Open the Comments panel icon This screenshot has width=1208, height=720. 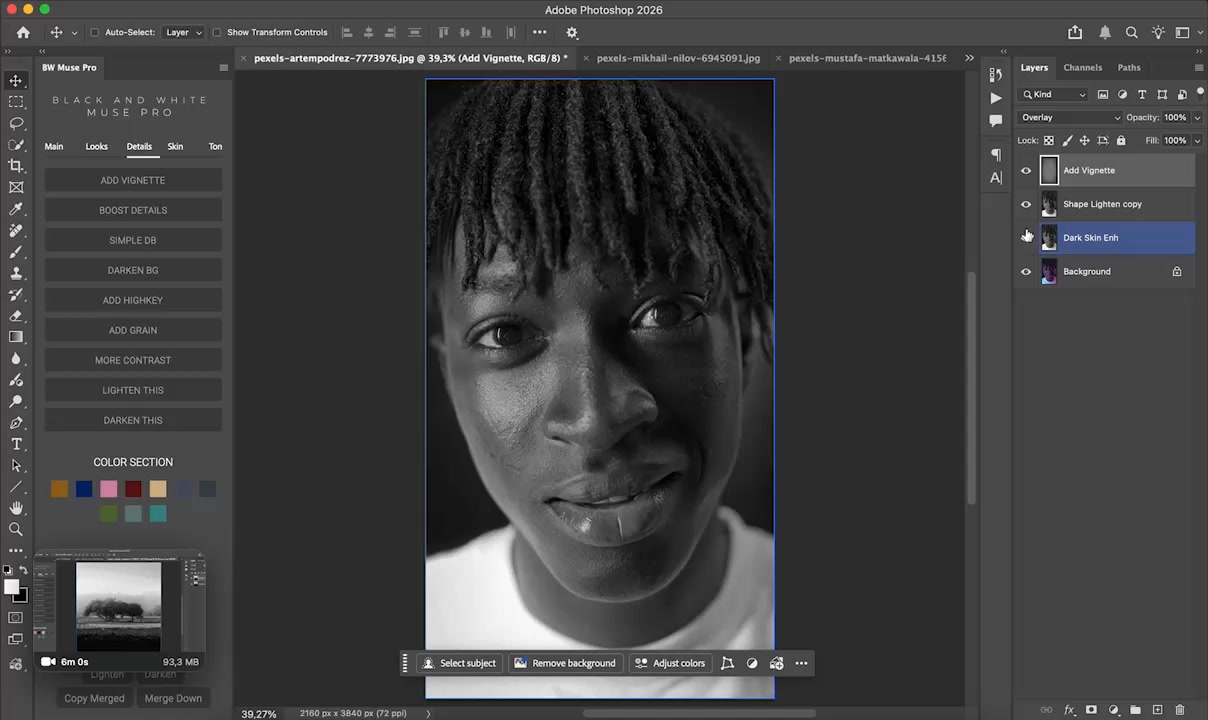996,120
